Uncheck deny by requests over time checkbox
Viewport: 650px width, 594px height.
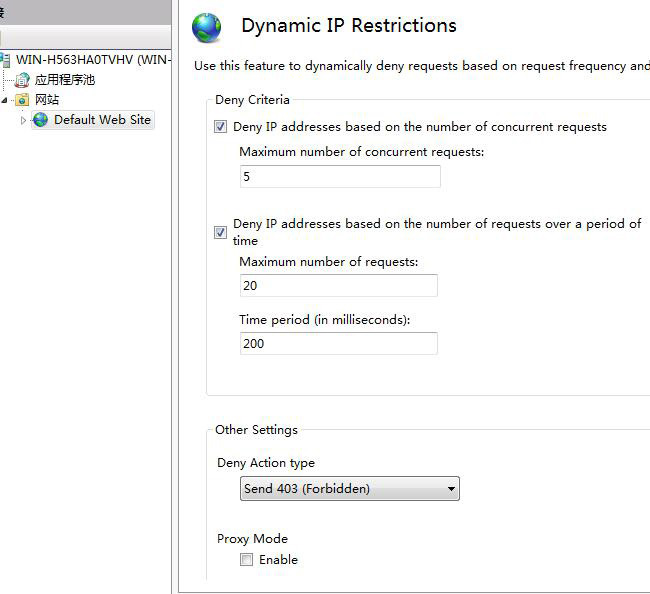tap(220, 232)
